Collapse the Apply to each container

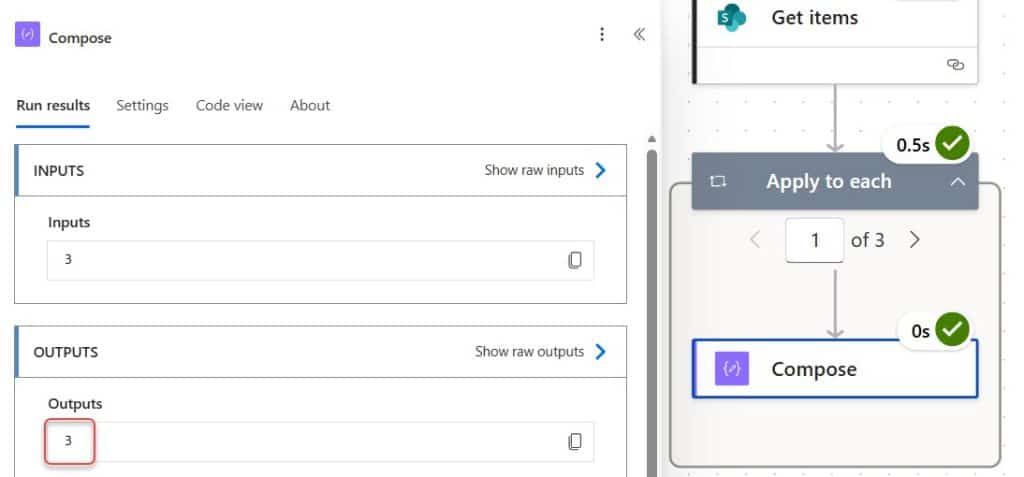(x=957, y=182)
